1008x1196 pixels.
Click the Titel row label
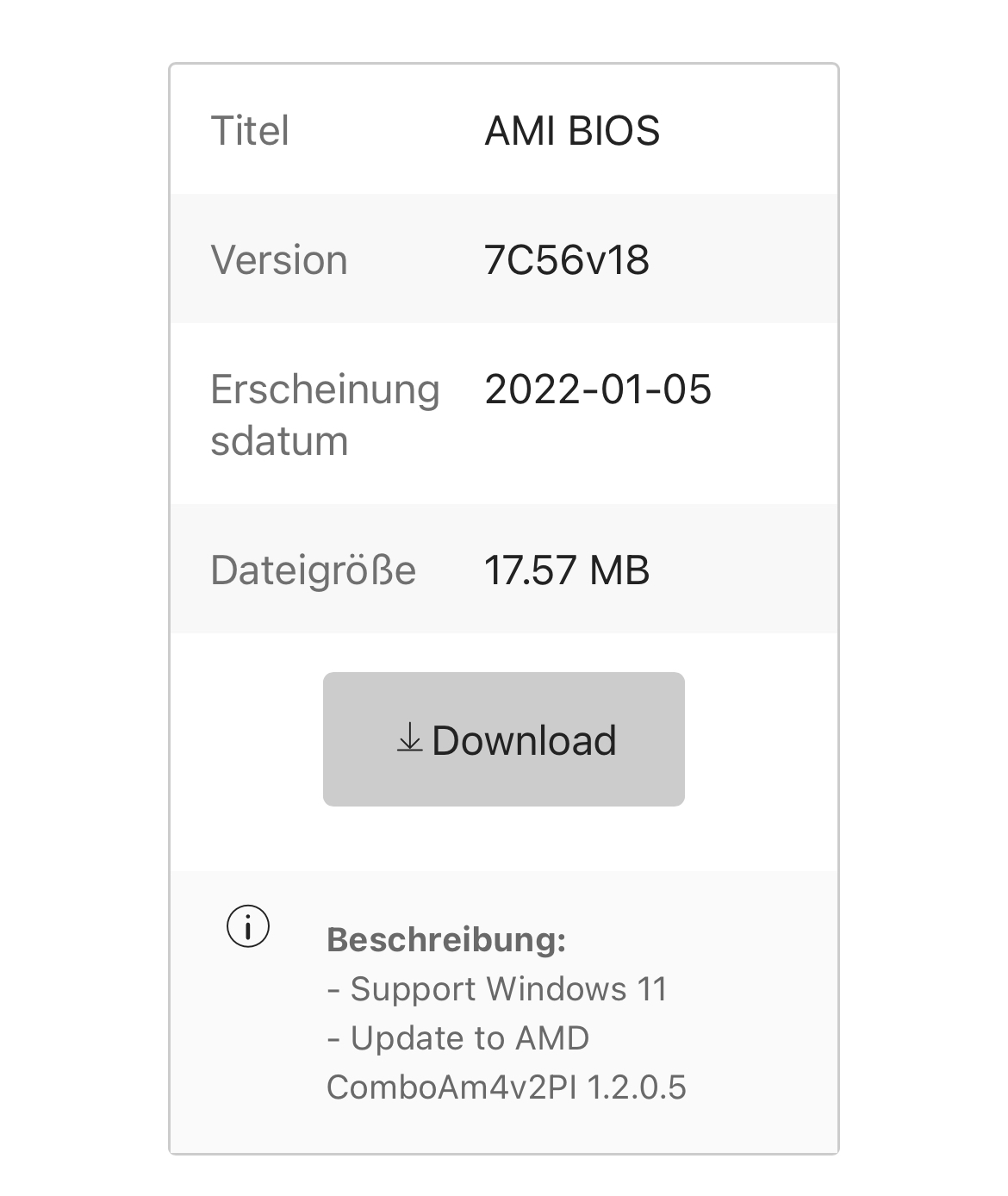point(250,131)
